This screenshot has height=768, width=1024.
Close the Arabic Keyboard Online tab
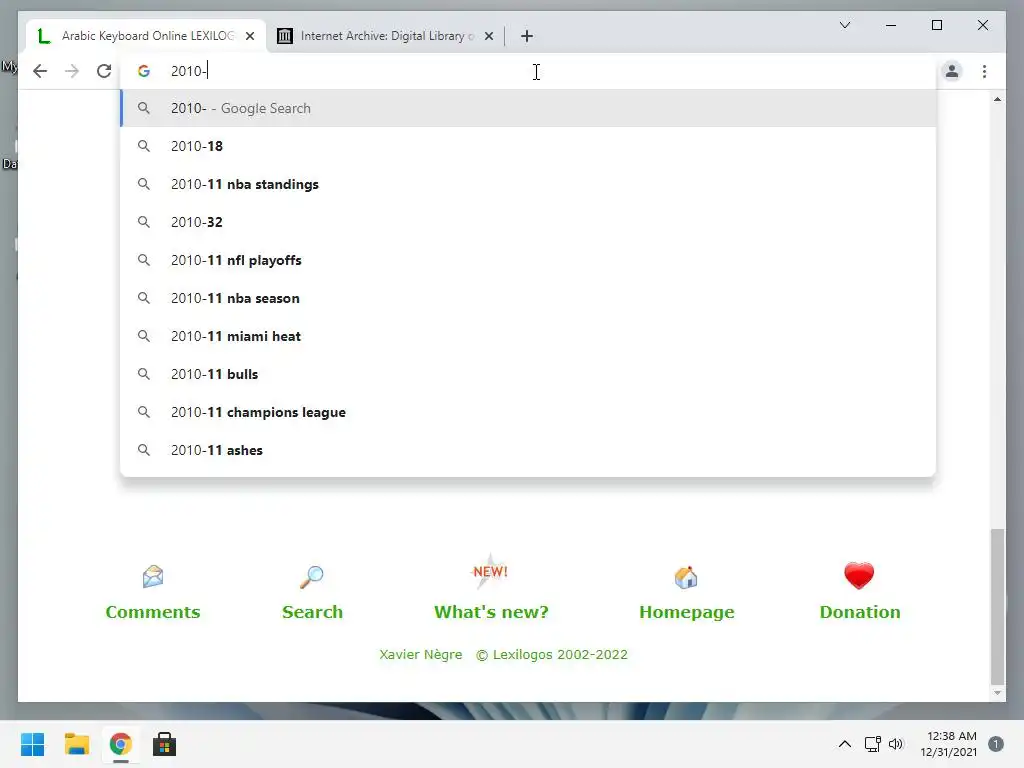tap(250, 36)
